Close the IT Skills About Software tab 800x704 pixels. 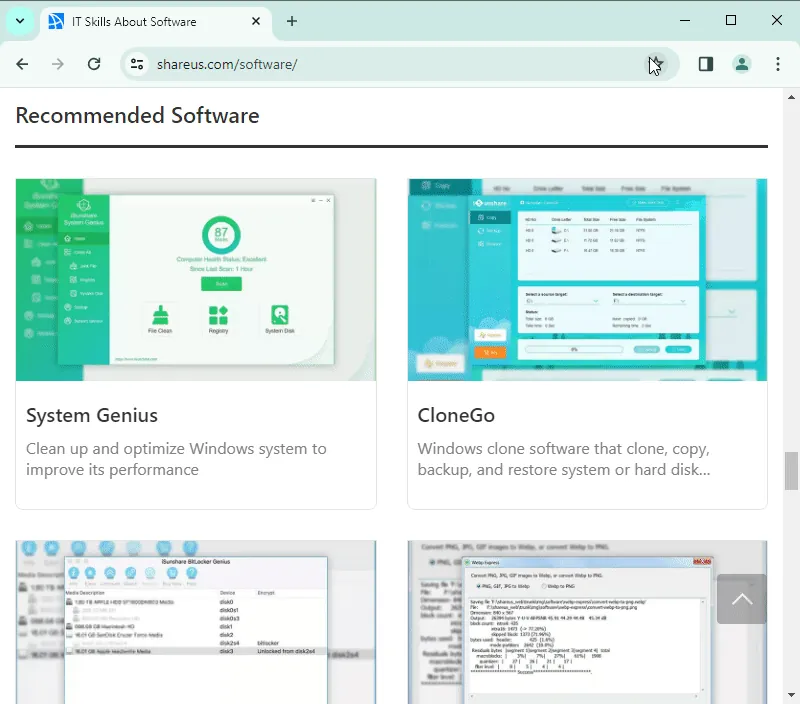pos(256,21)
